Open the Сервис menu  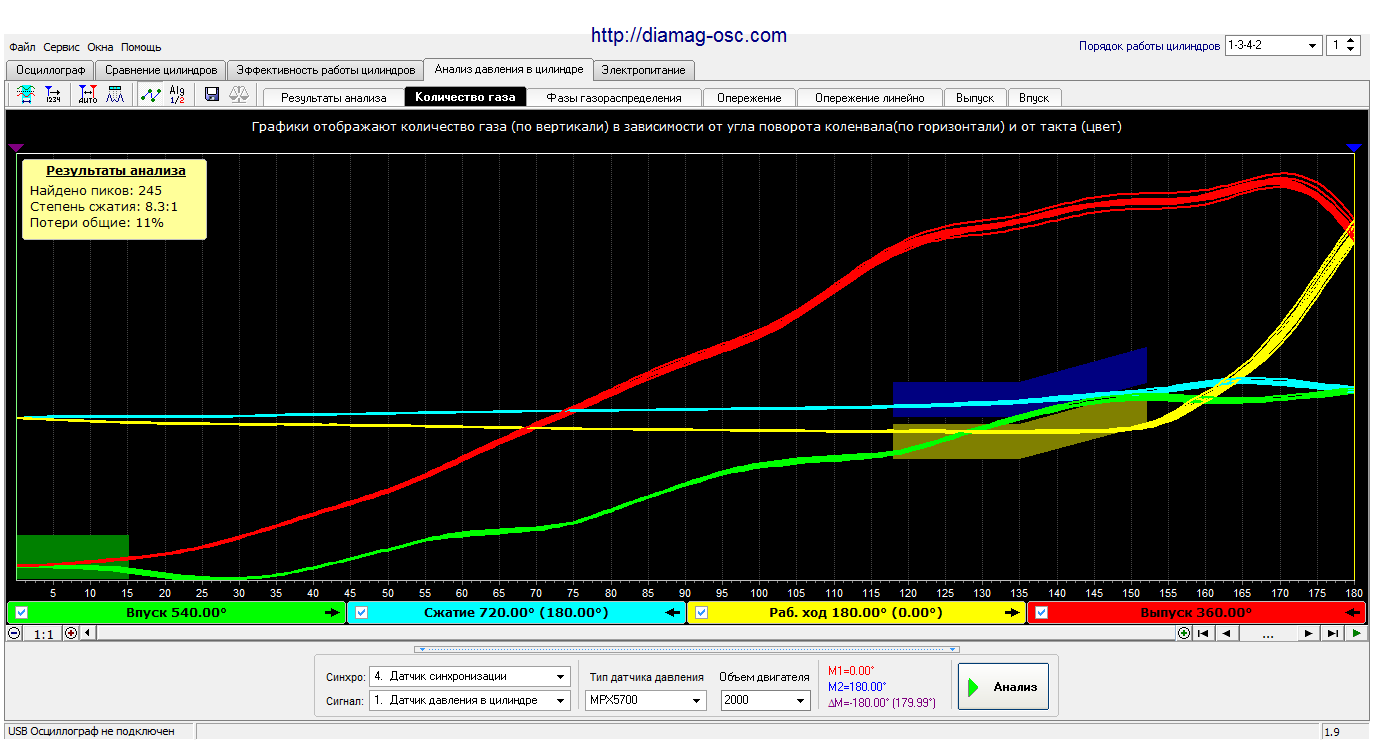[x=62, y=47]
